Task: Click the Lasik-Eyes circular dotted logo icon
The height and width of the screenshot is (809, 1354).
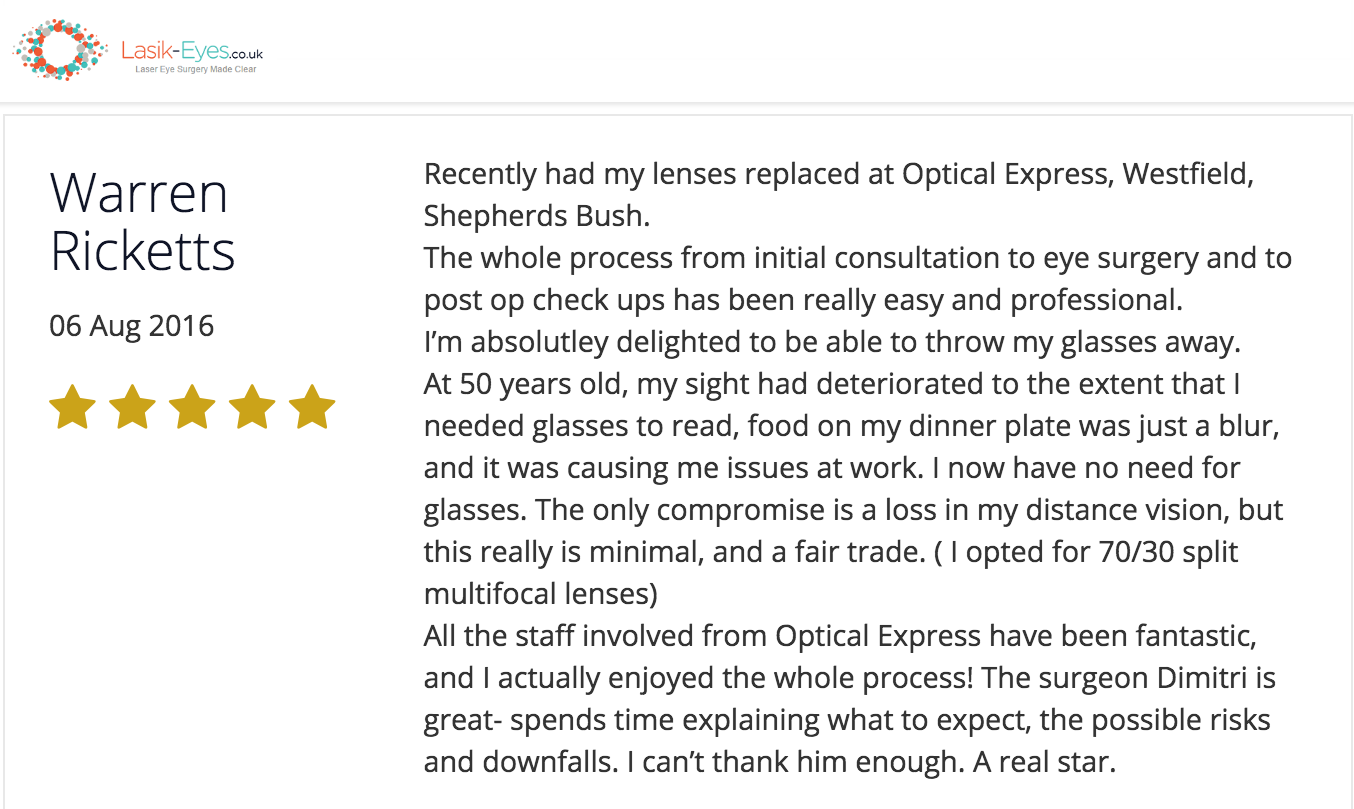Action: click(60, 49)
